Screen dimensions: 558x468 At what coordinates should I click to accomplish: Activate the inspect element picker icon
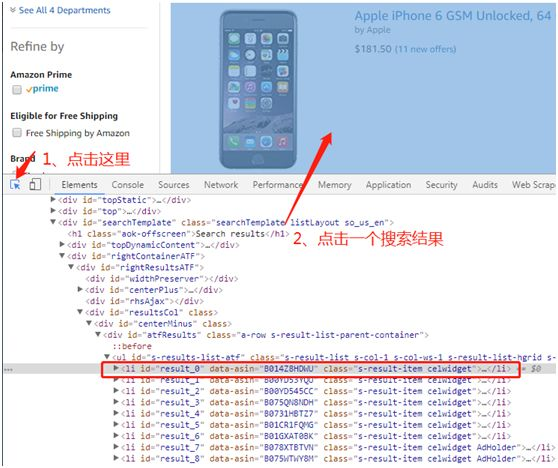click(15, 184)
